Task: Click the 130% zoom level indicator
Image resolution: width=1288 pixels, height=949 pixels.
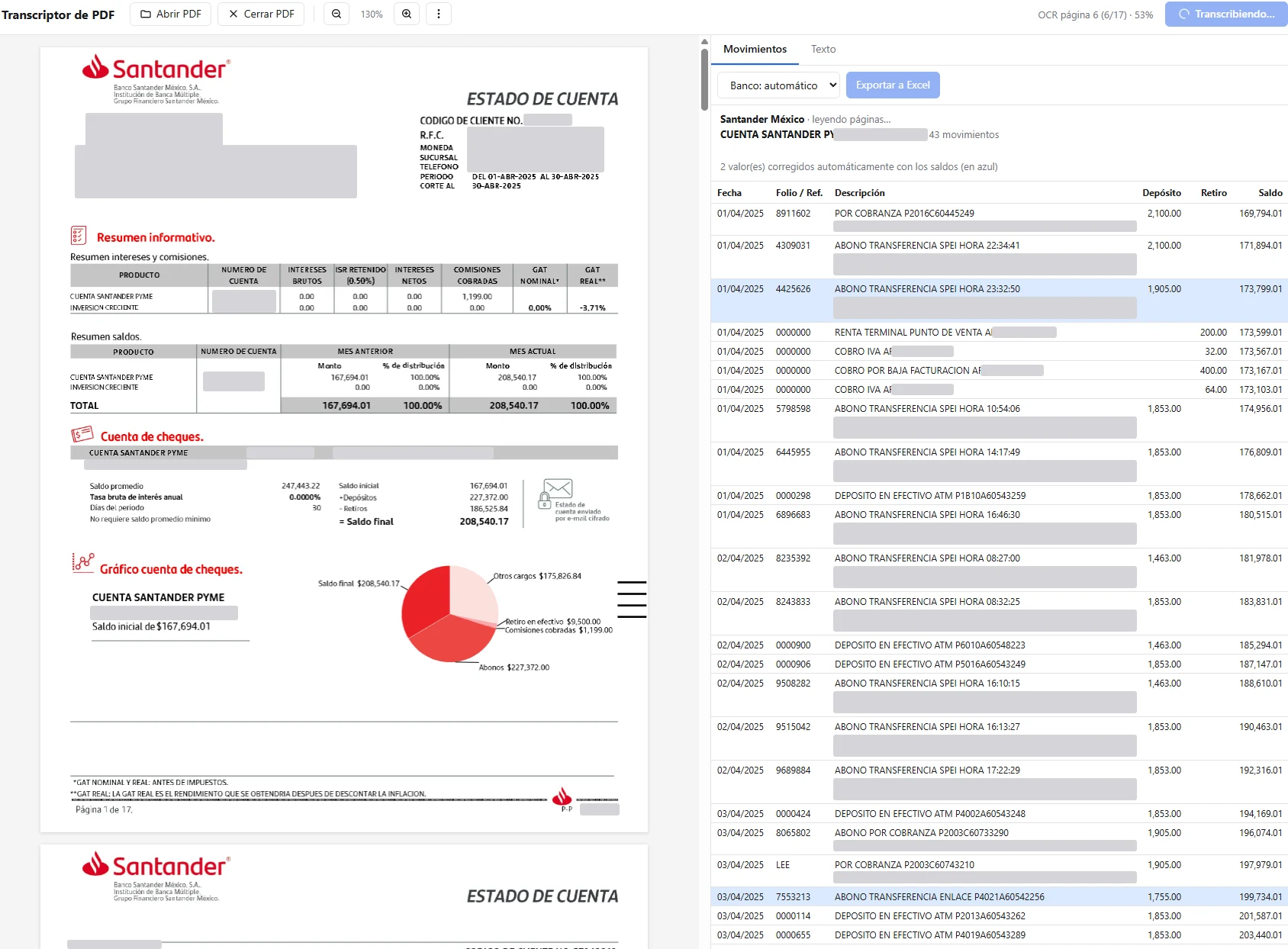Action: tap(372, 14)
